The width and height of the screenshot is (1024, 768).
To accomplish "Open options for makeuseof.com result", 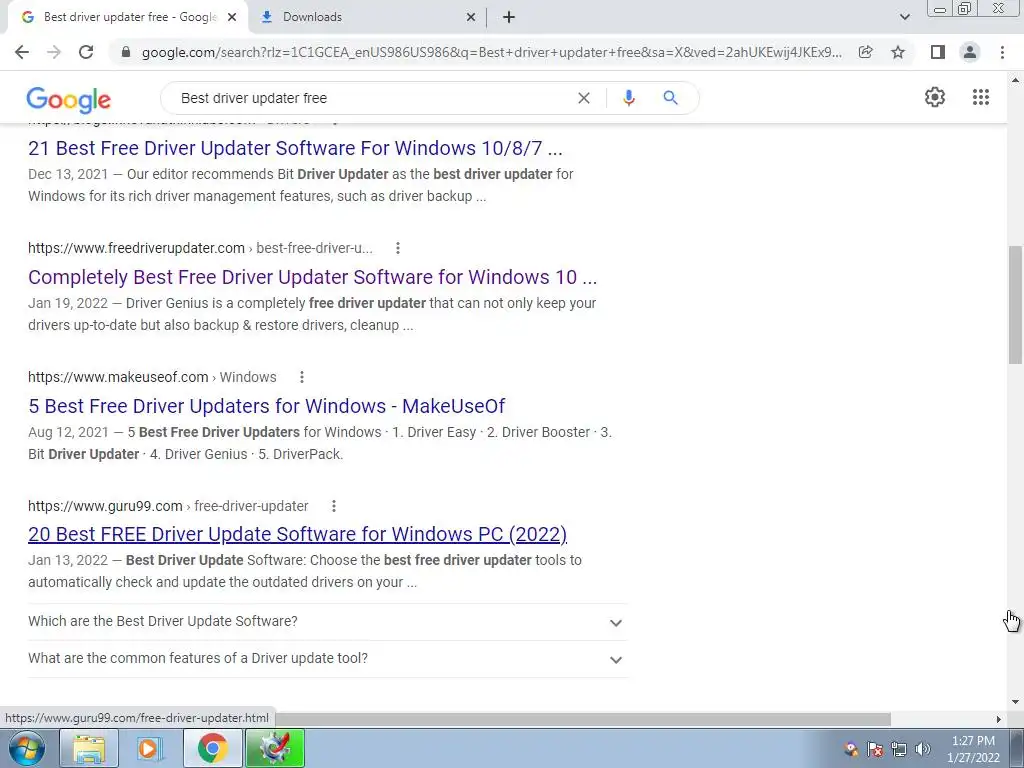I will (302, 377).
